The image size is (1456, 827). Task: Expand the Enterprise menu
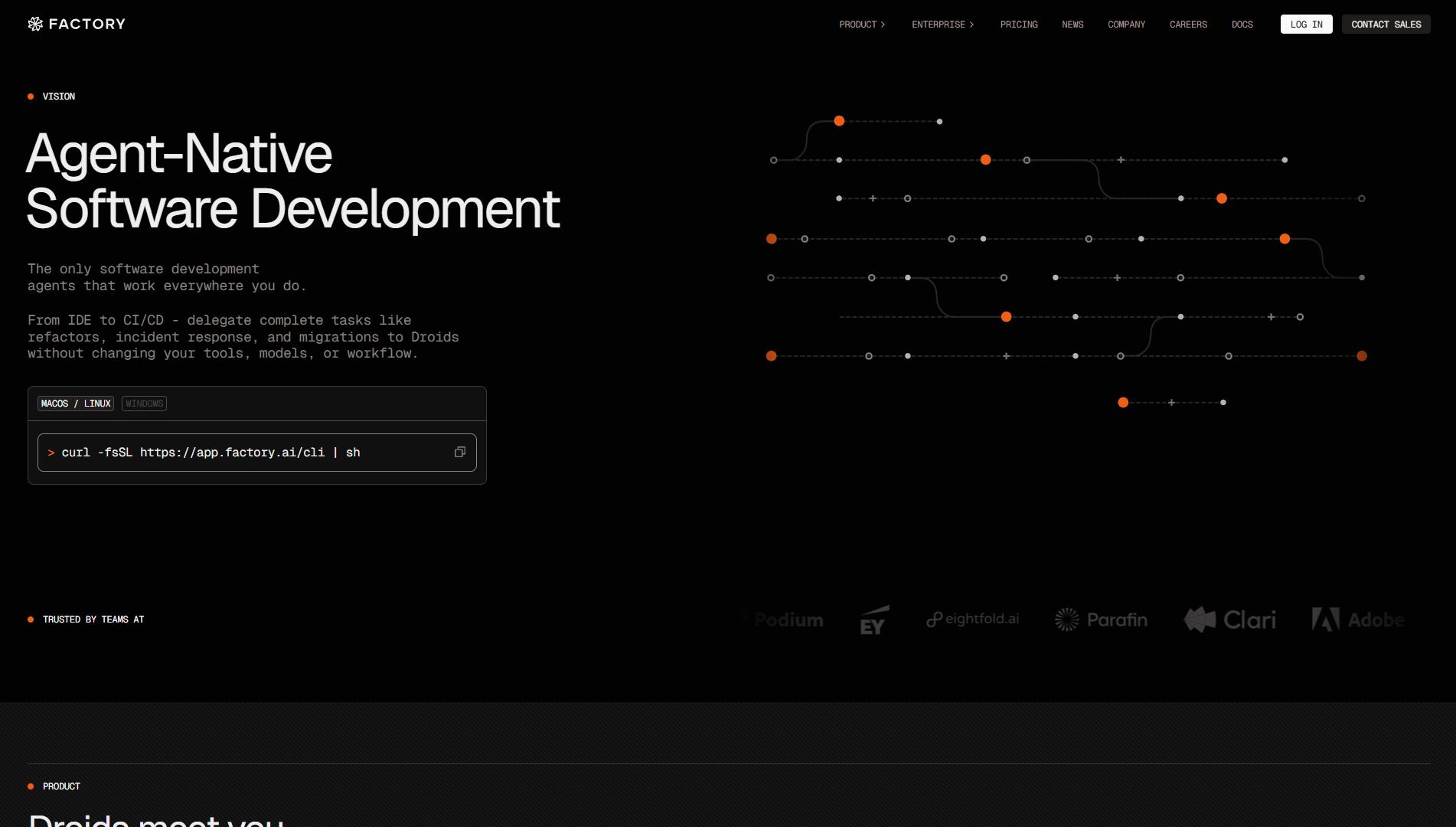tap(943, 25)
